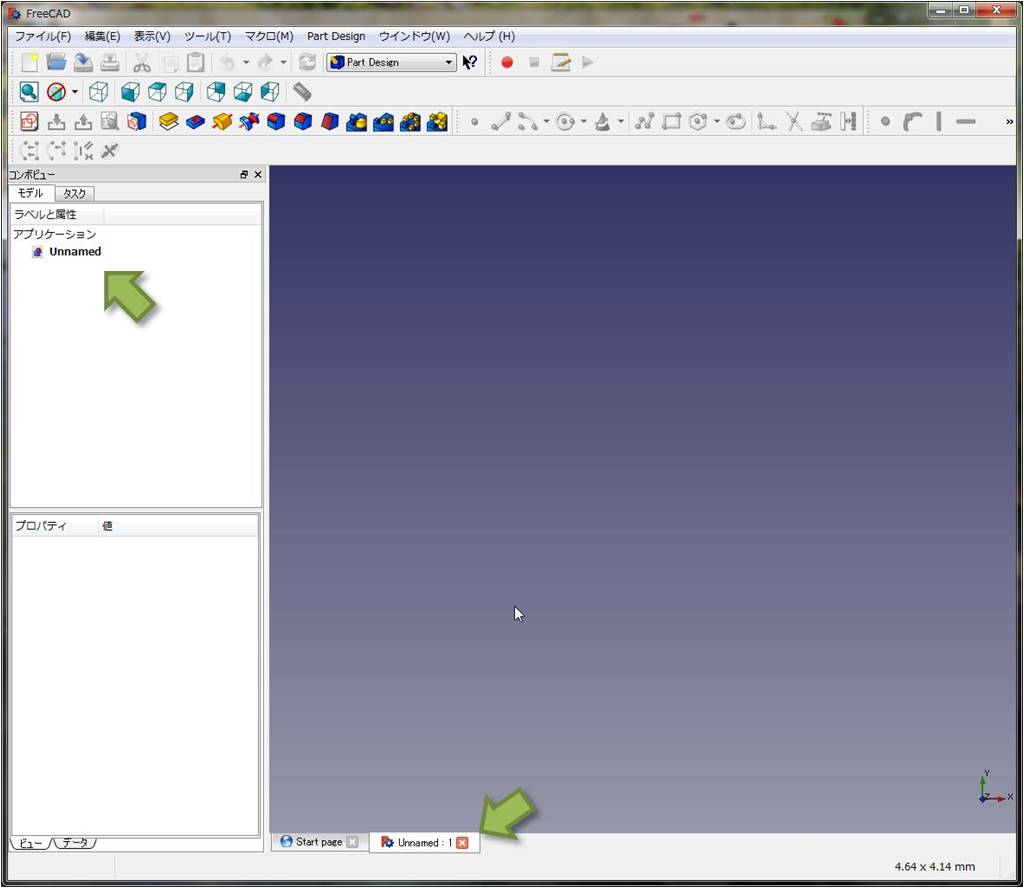Start macro recording with the red circle
This screenshot has height=888, width=1024.
click(507, 63)
